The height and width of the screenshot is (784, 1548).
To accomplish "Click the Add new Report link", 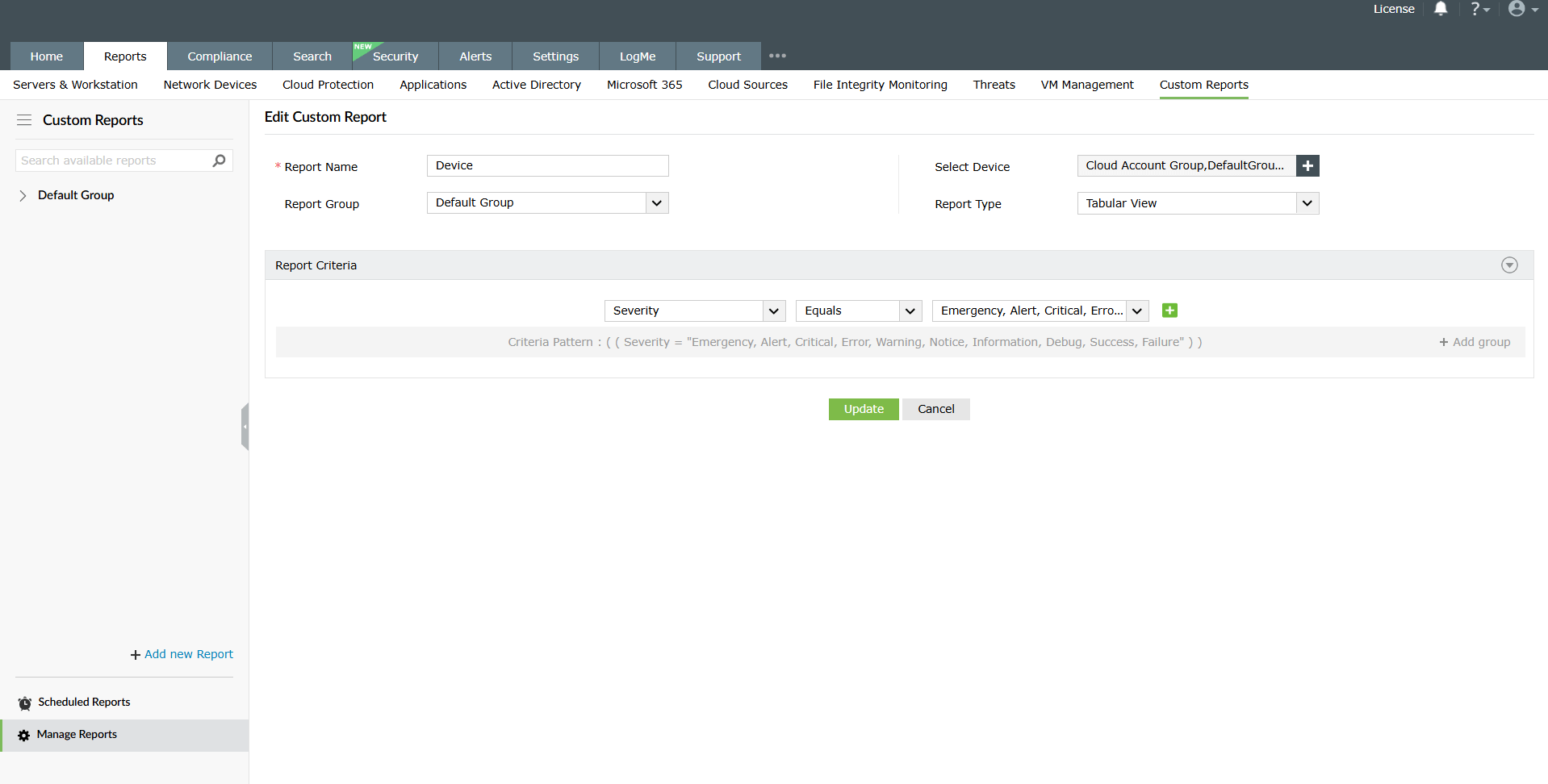I will tap(182, 654).
